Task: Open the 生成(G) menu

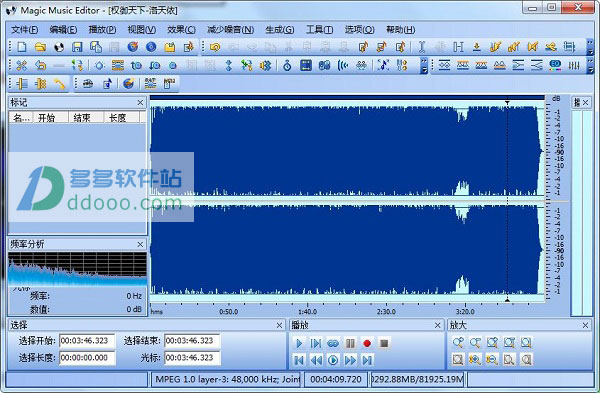Action: click(x=280, y=29)
